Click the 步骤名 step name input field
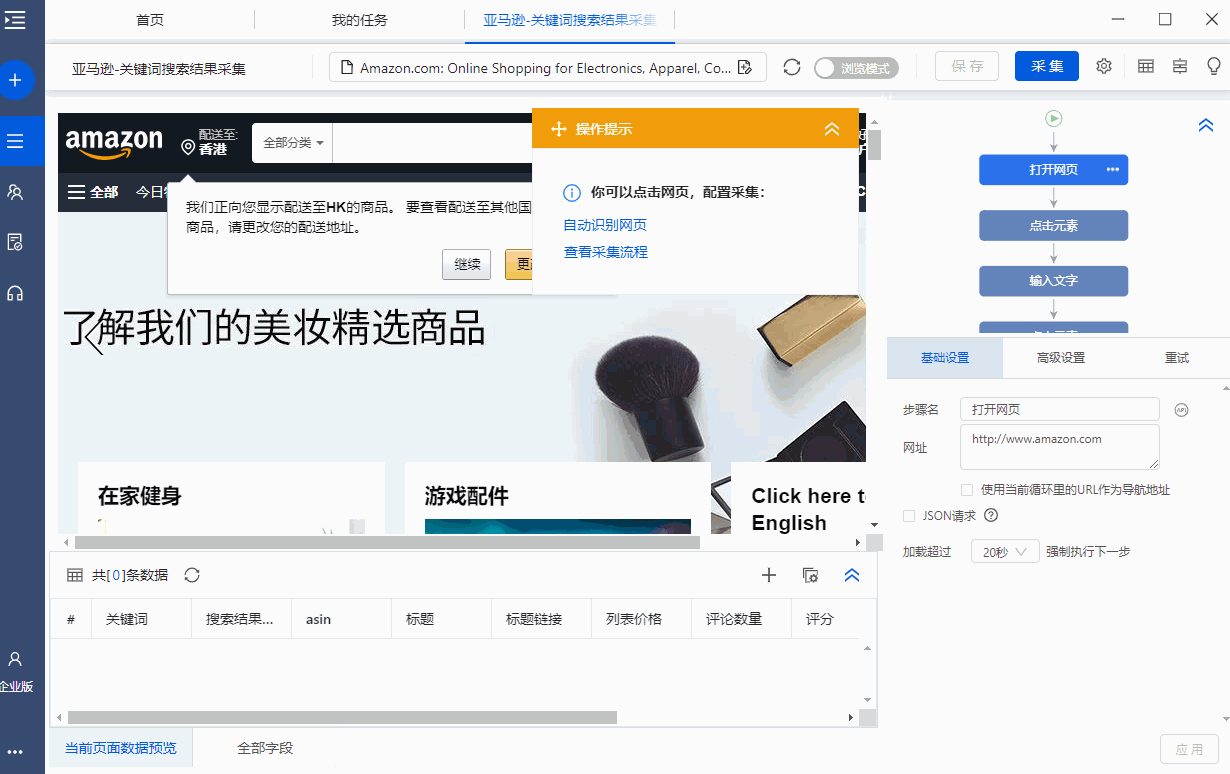The width and height of the screenshot is (1230, 774). (1060, 410)
